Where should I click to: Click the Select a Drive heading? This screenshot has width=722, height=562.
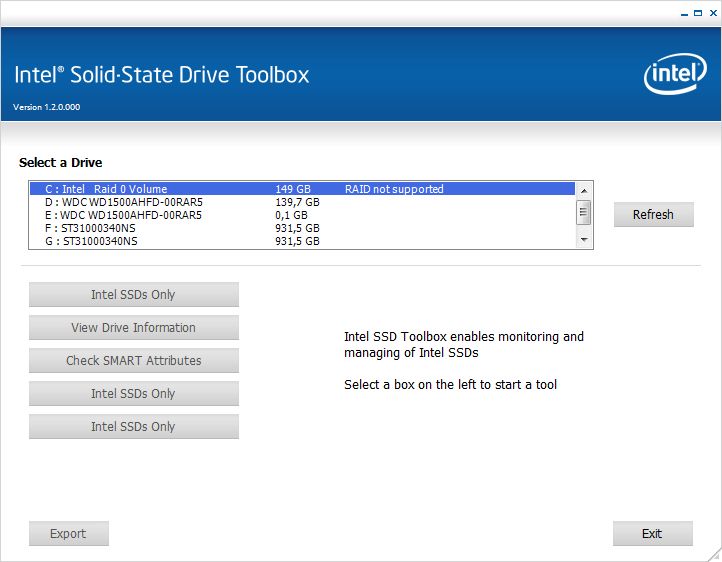60,162
